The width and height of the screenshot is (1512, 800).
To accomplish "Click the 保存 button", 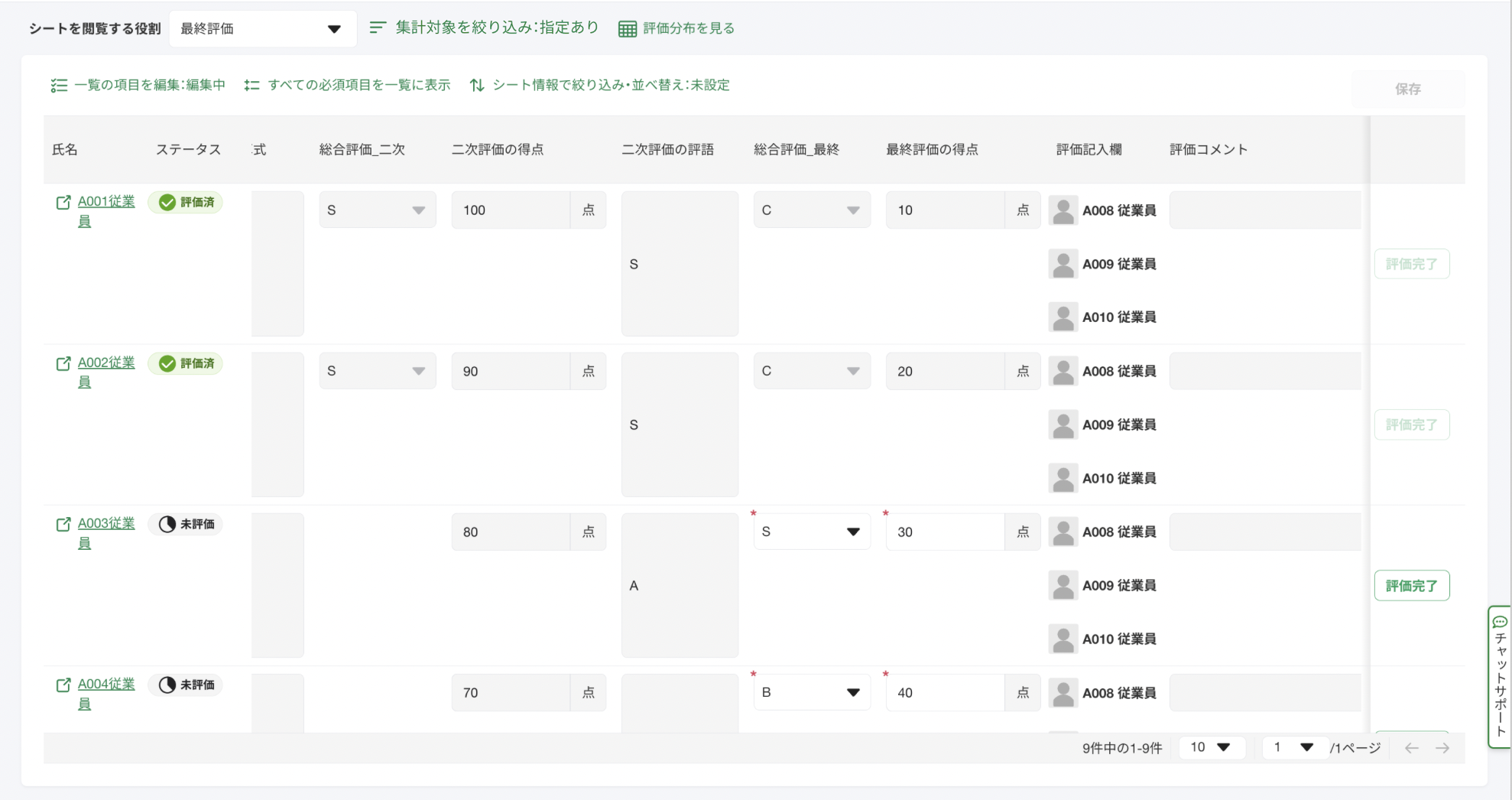I will [x=1407, y=89].
